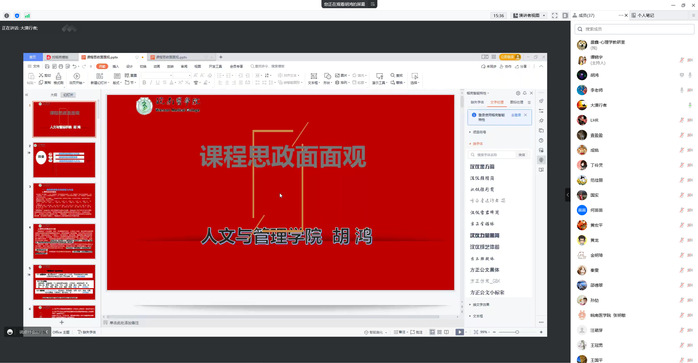Click the Bold icon in the ribbon
The width and height of the screenshot is (698, 363).
(x=144, y=82)
